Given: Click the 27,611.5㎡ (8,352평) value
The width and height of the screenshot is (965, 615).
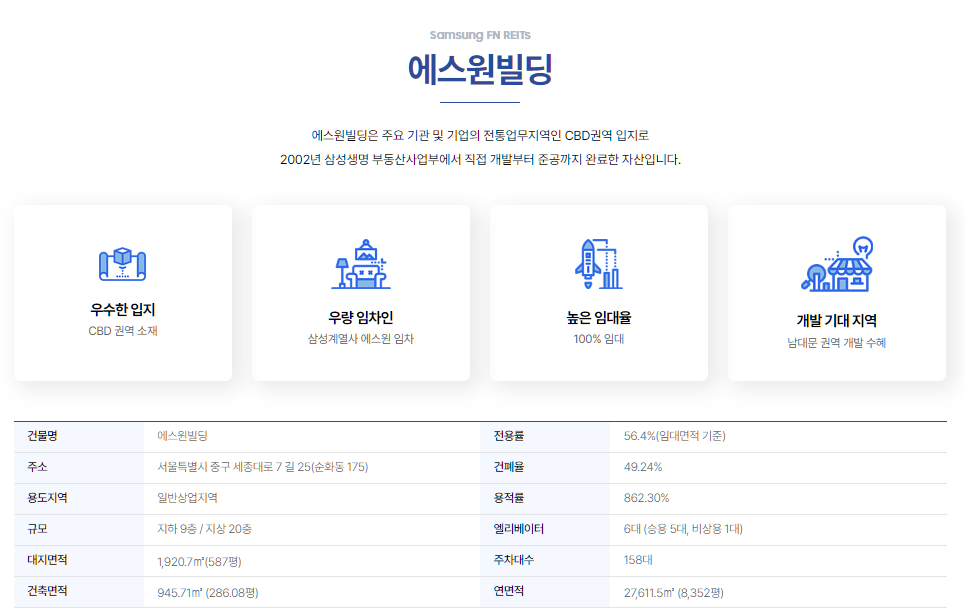Looking at the screenshot, I should [x=674, y=593].
